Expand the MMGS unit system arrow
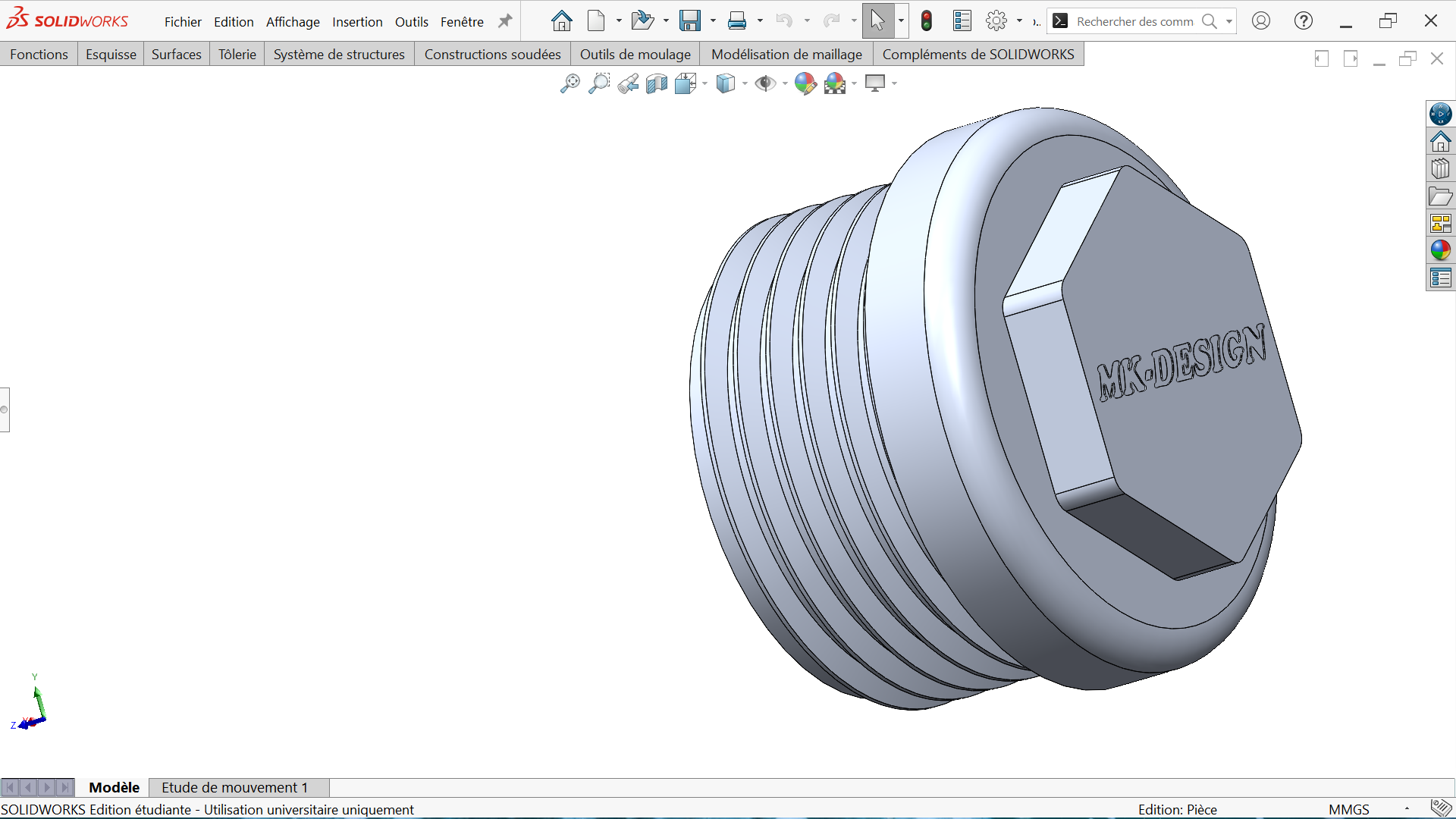The height and width of the screenshot is (819, 1456). click(1407, 809)
